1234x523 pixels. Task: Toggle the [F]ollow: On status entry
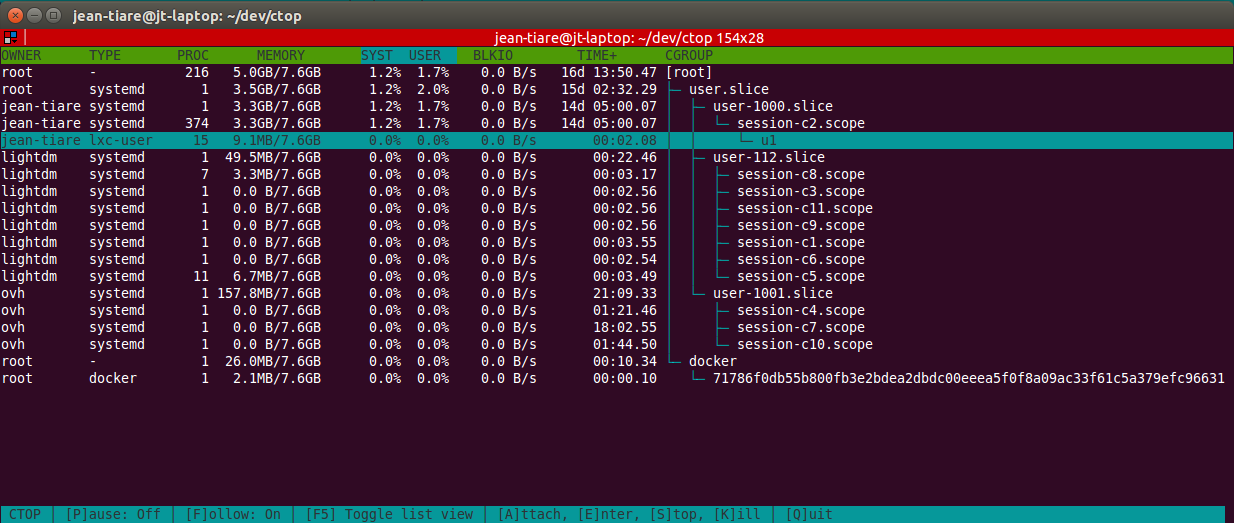(x=233, y=514)
